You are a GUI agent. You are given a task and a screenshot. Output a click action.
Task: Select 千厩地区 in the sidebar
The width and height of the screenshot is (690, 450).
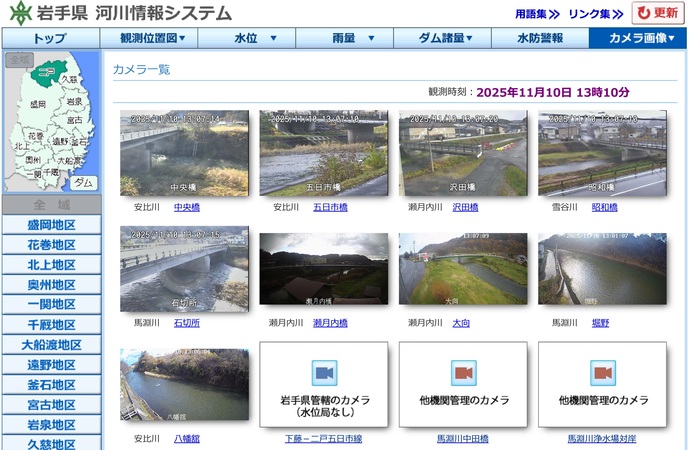click(51, 325)
